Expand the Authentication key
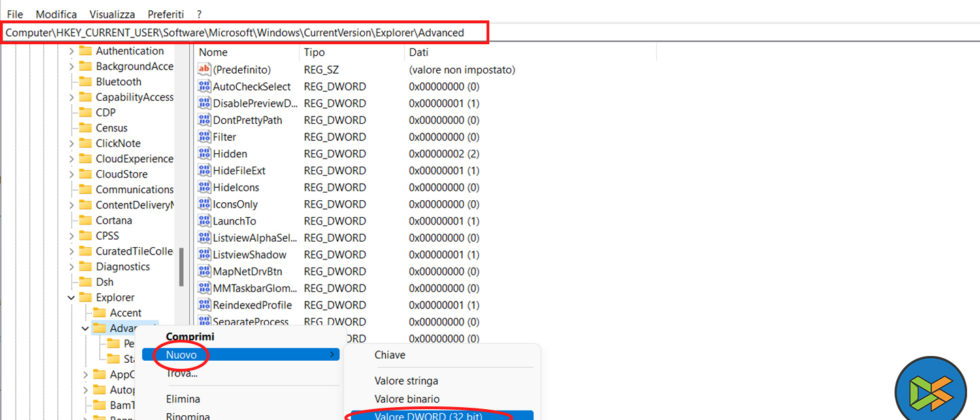Screen dimensions: 980x420 pos(71,51)
